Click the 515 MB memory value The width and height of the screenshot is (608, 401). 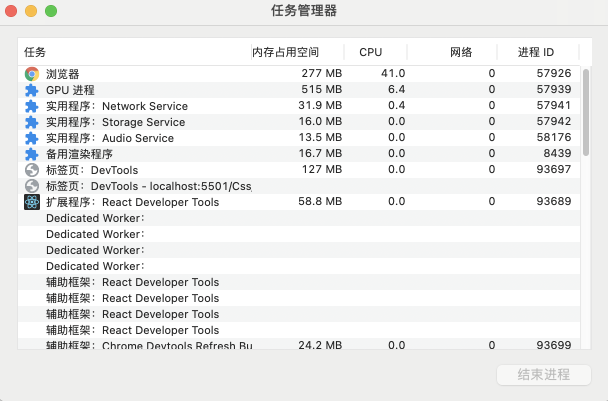coord(321,90)
